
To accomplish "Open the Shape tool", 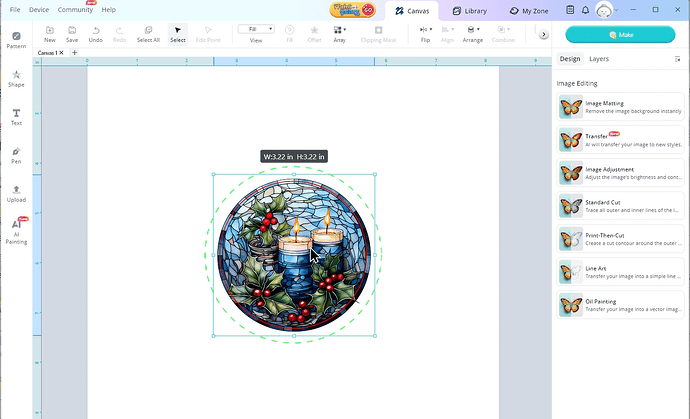I will point(16,78).
